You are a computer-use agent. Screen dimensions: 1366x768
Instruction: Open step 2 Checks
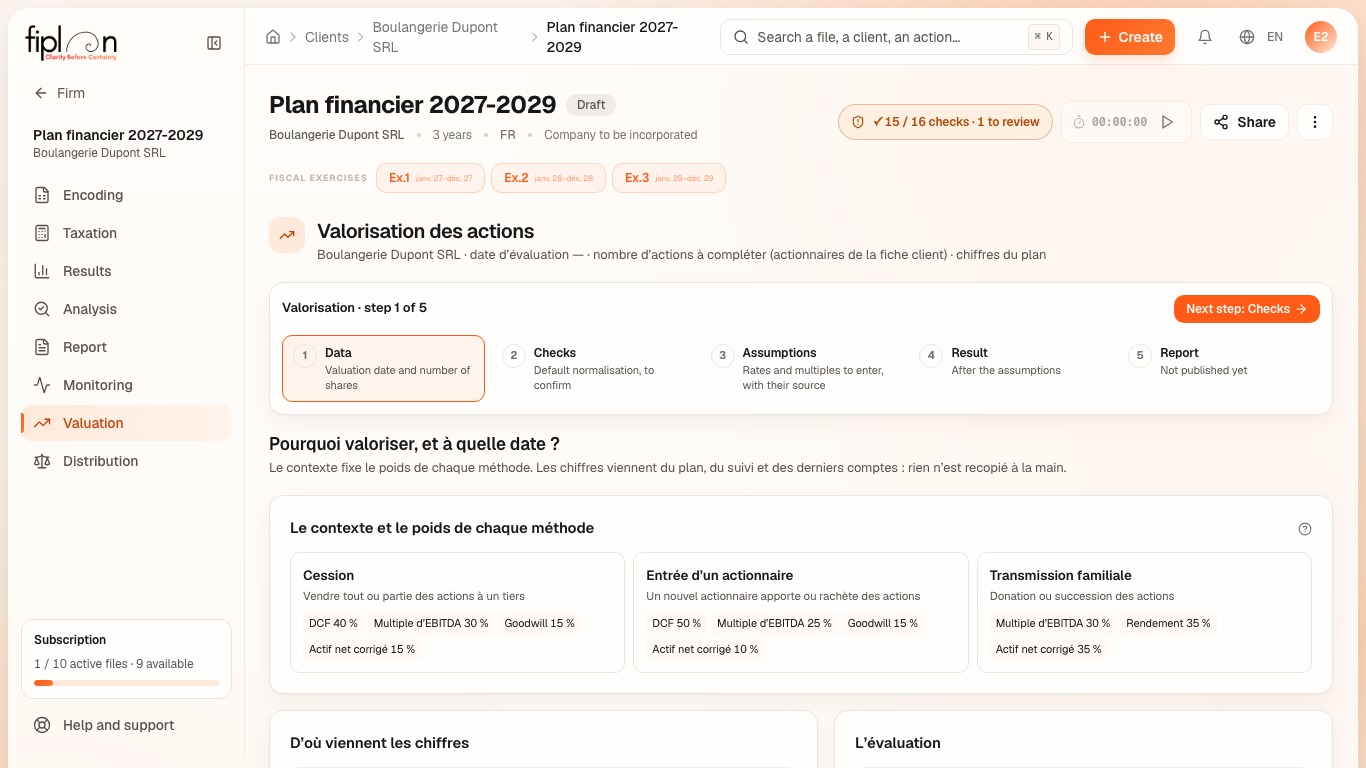(592, 368)
